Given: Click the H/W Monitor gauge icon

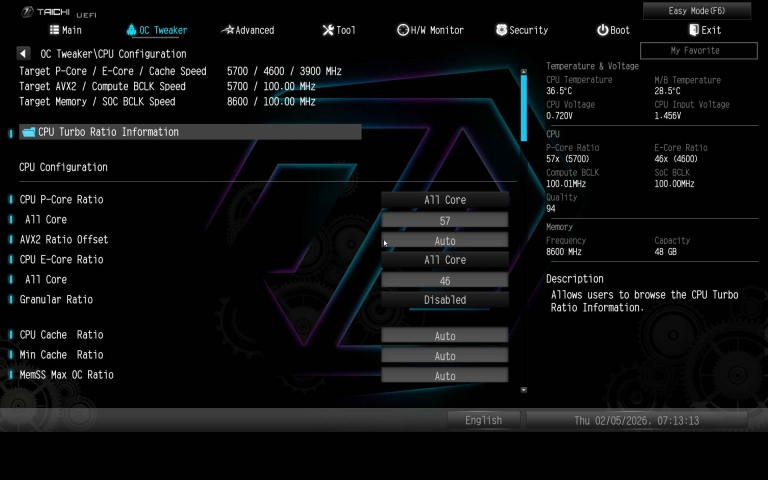Looking at the screenshot, I should pyautogui.click(x=402, y=30).
